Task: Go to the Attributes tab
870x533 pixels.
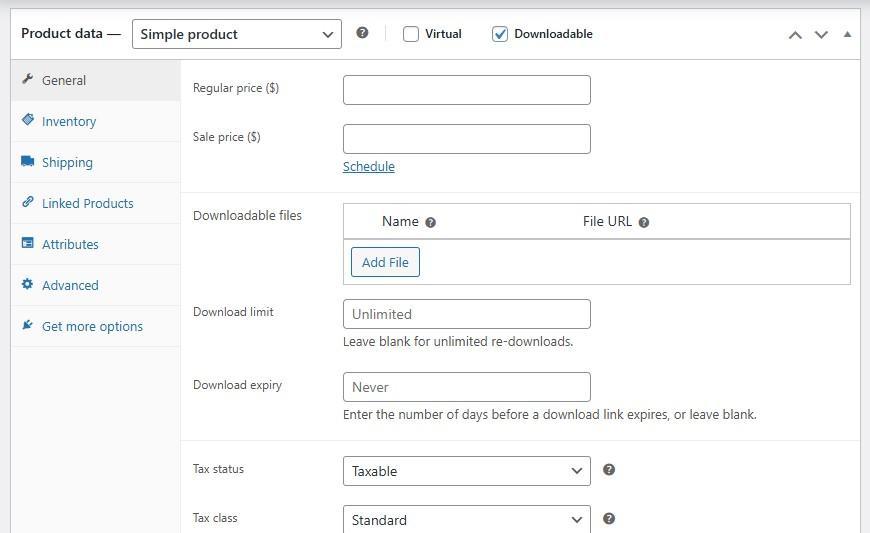Action: point(95,245)
